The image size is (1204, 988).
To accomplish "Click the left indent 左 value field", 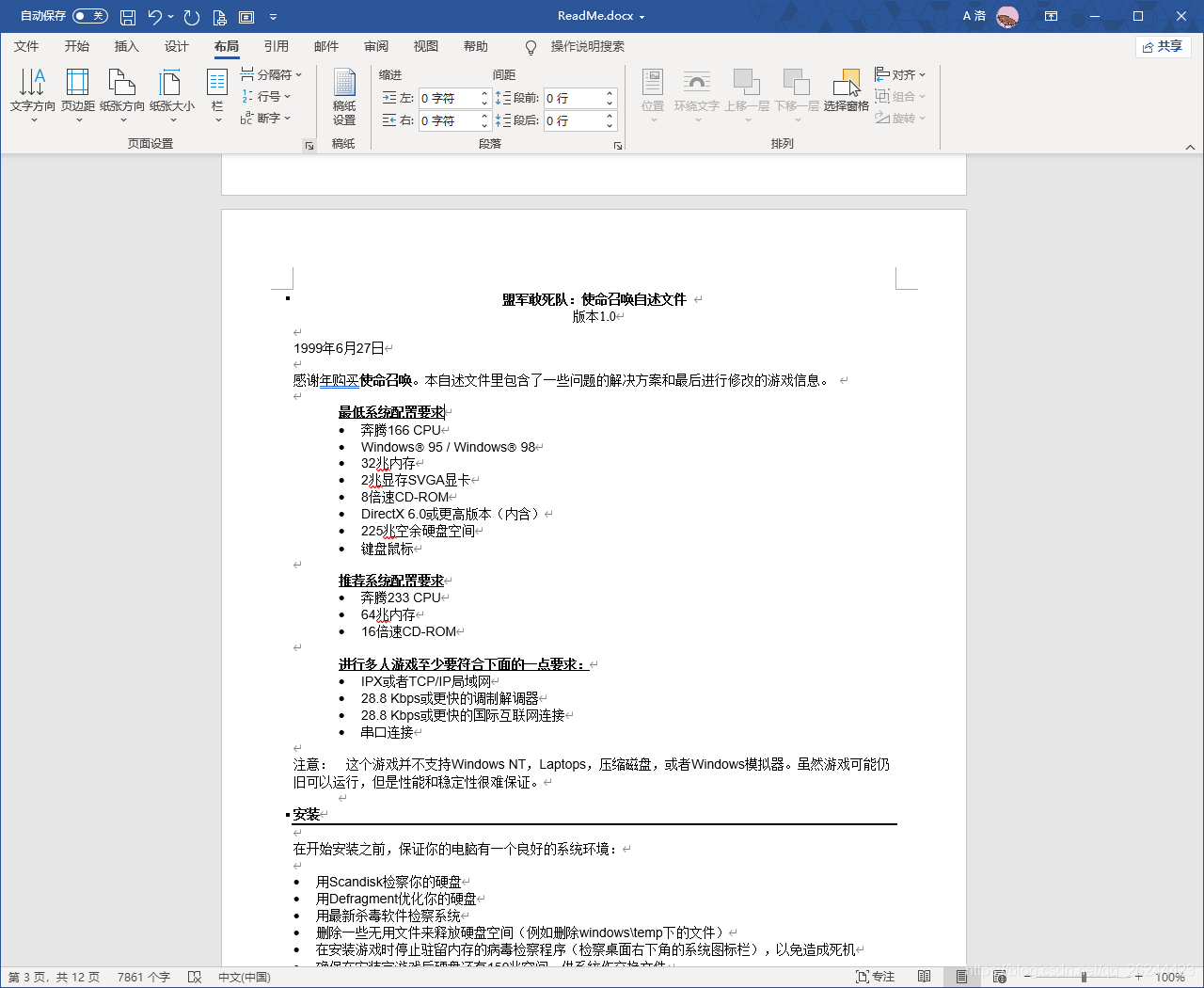I will click(x=449, y=98).
